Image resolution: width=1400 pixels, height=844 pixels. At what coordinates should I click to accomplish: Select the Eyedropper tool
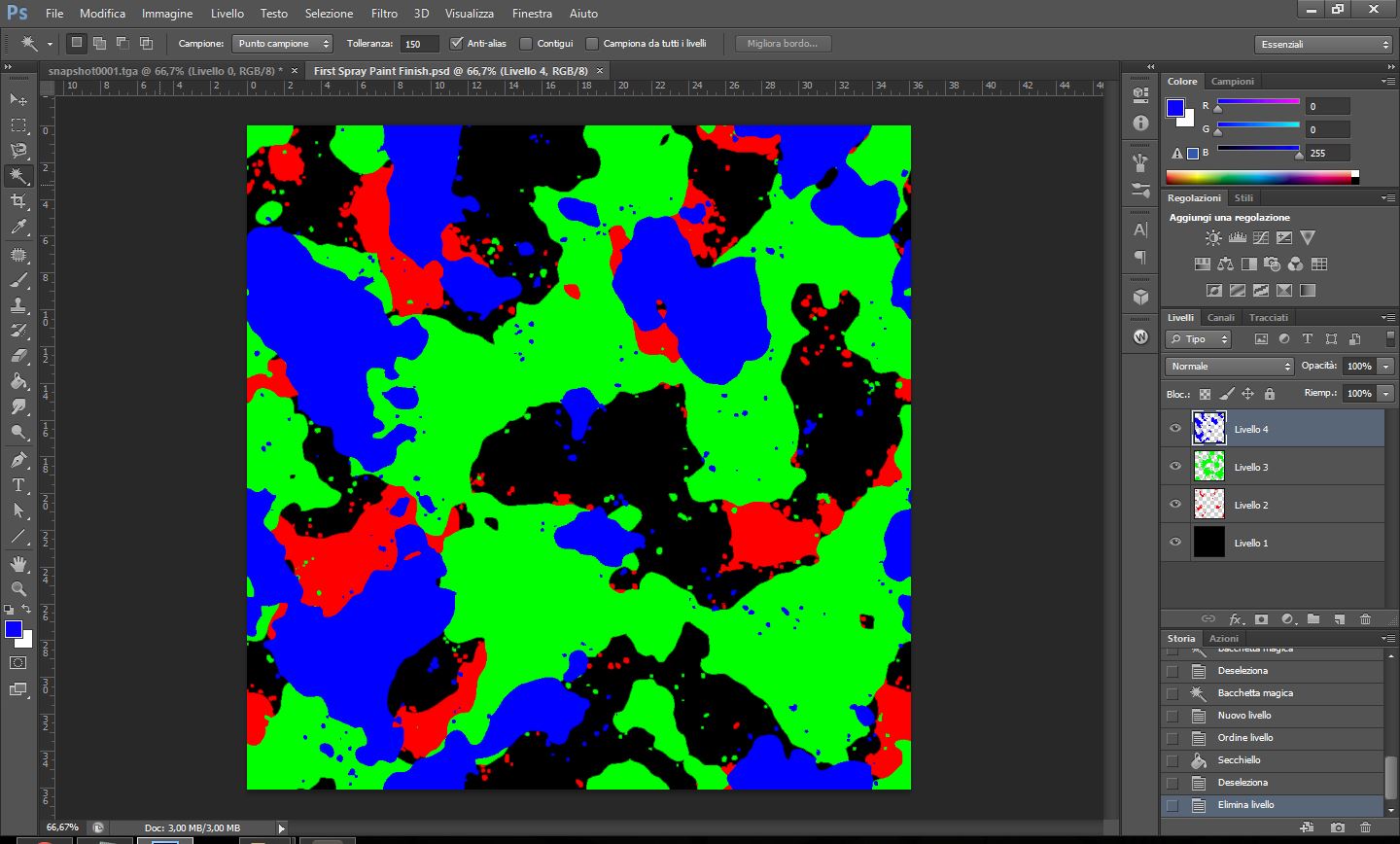[18, 228]
